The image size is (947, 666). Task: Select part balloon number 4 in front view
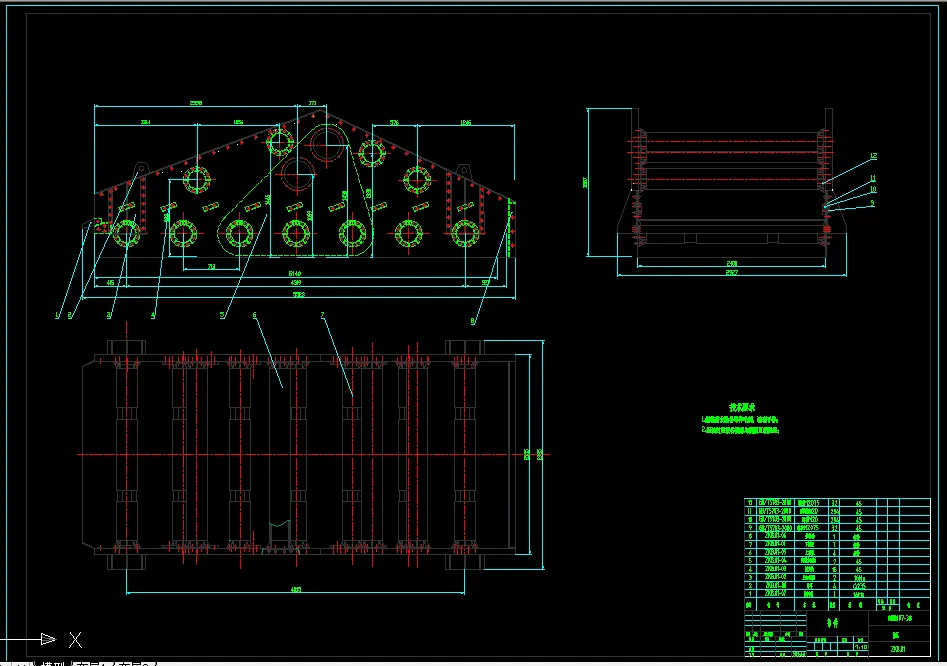153,315
